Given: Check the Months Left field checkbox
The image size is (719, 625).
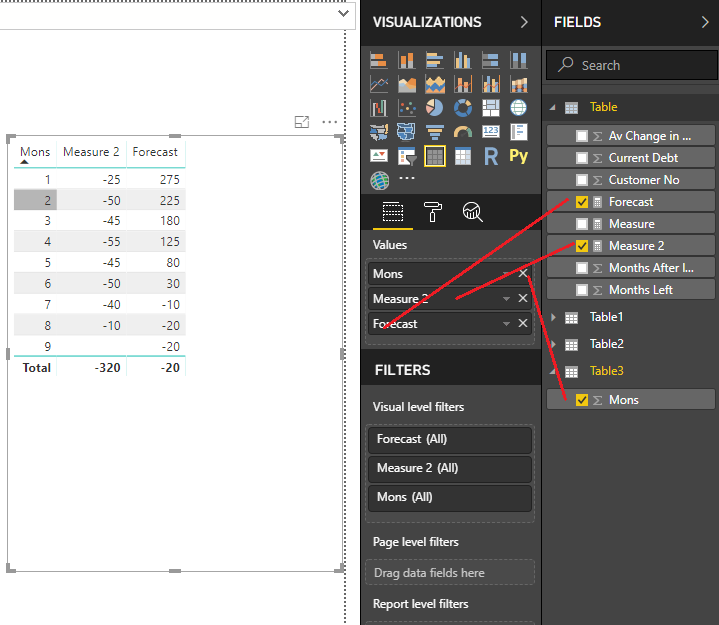Looking at the screenshot, I should tap(582, 290).
